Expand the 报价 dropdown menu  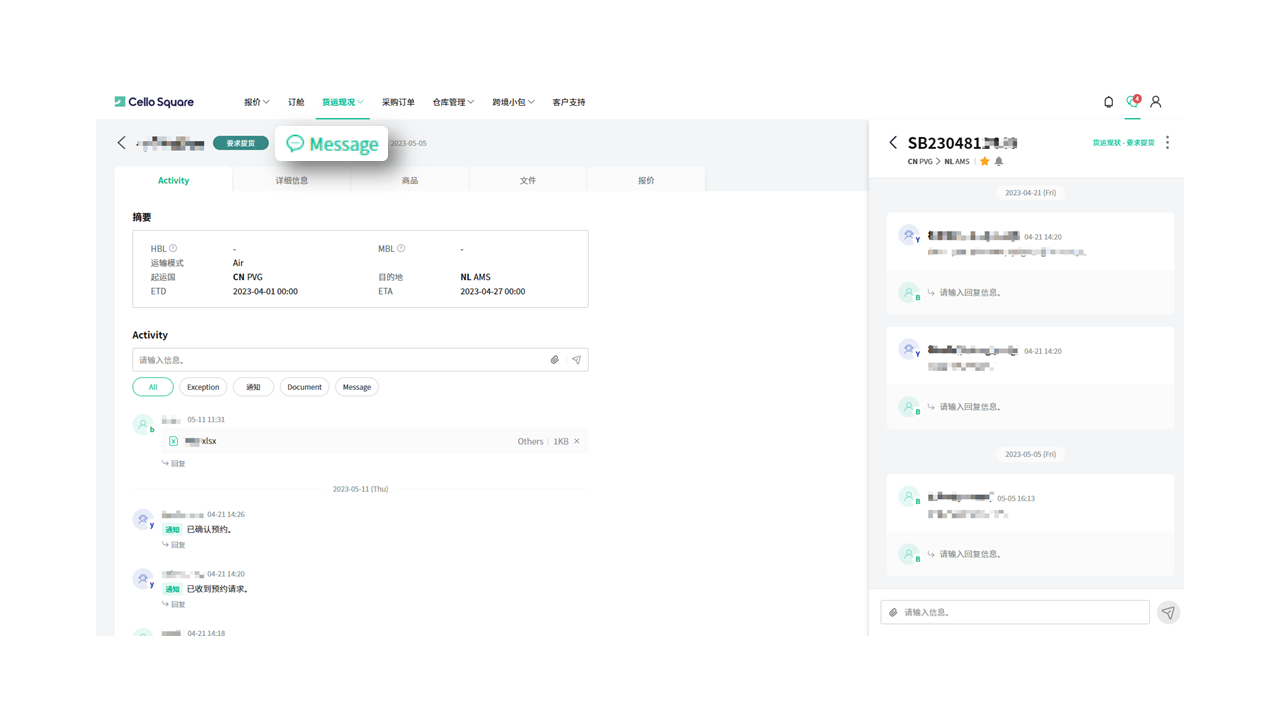point(257,102)
